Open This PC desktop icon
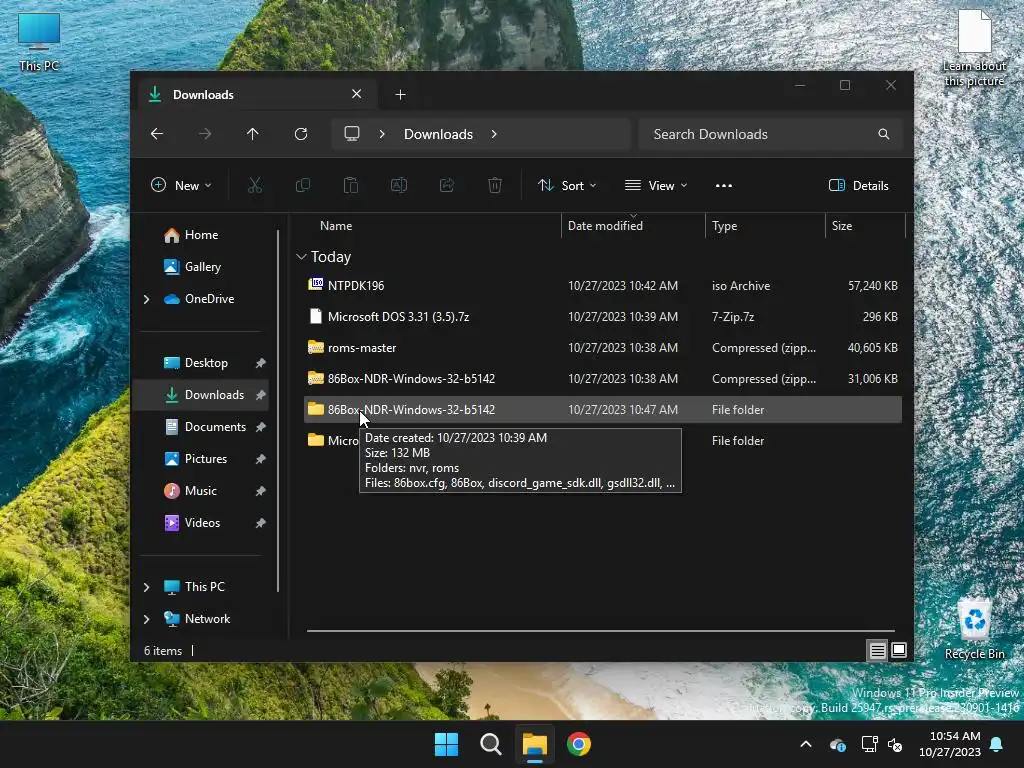The width and height of the screenshot is (1024, 768). pos(39,42)
